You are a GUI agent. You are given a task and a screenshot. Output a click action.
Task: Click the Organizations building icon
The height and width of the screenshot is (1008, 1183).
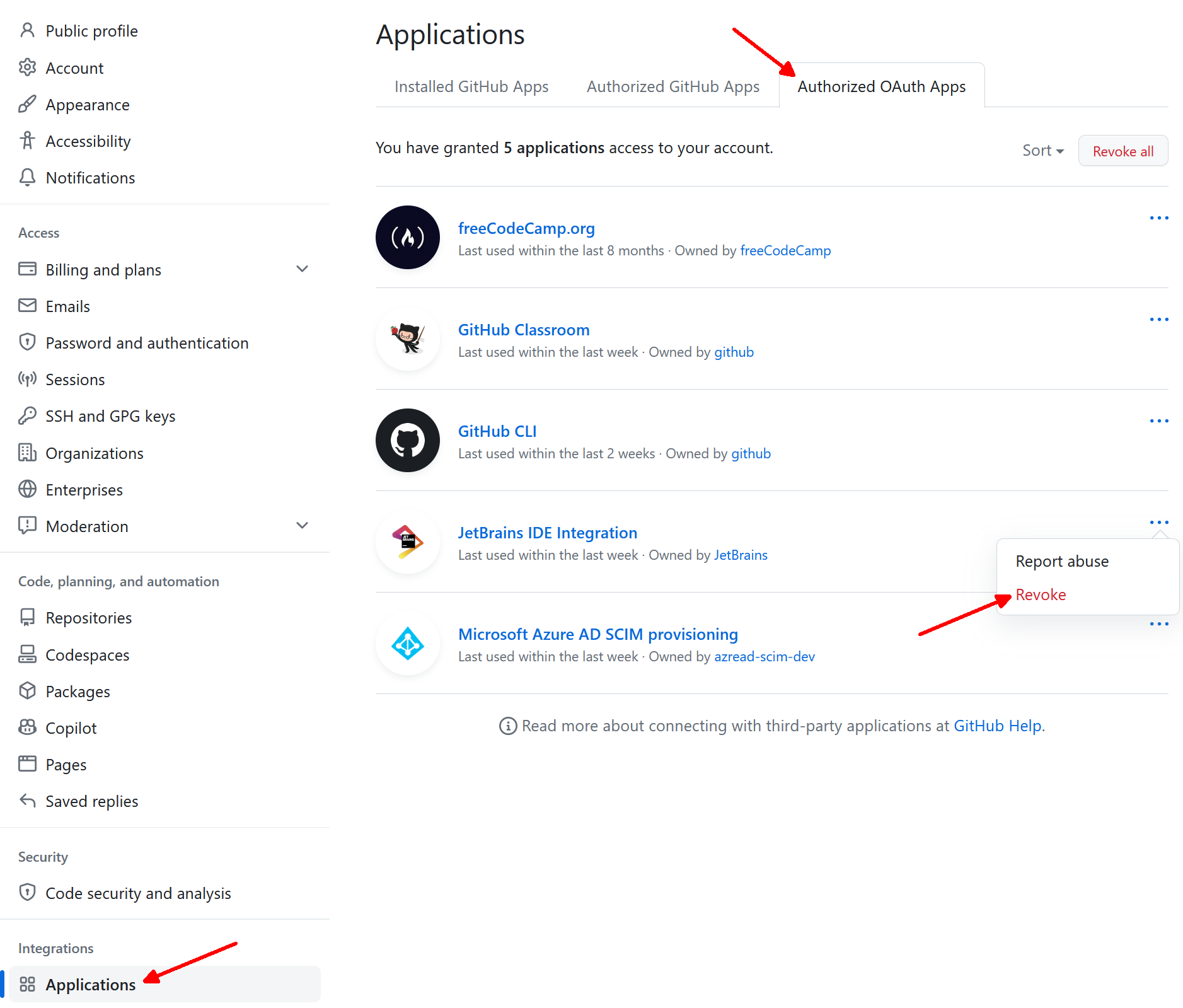[27, 453]
